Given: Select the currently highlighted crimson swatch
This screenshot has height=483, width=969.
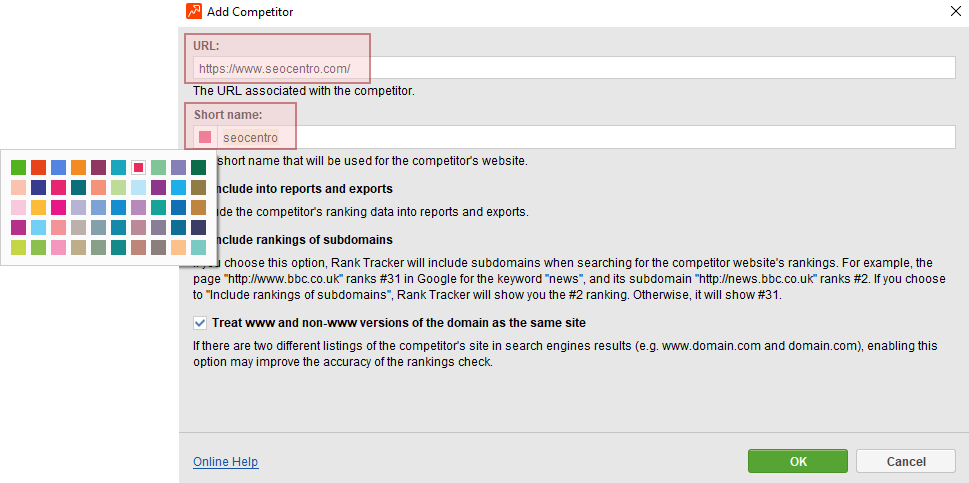Looking at the screenshot, I should 138,167.
